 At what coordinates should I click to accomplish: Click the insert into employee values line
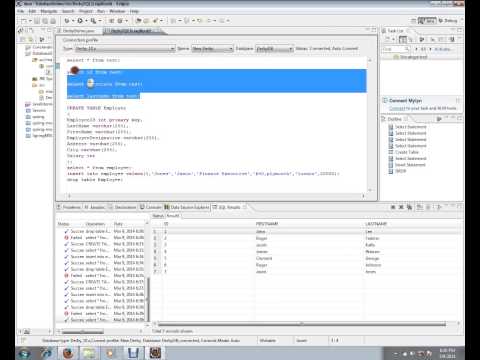(x=203, y=174)
